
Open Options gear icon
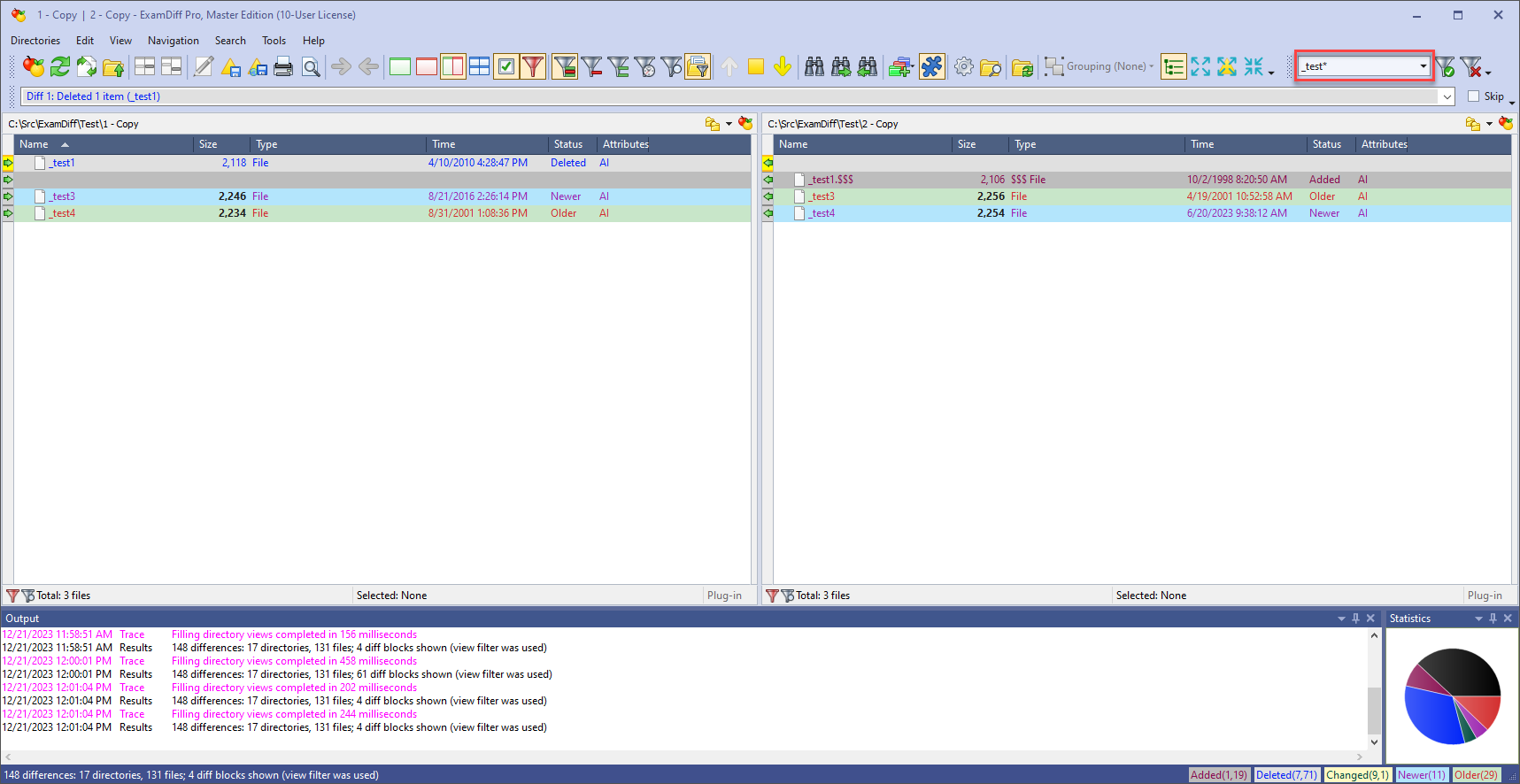[x=964, y=66]
